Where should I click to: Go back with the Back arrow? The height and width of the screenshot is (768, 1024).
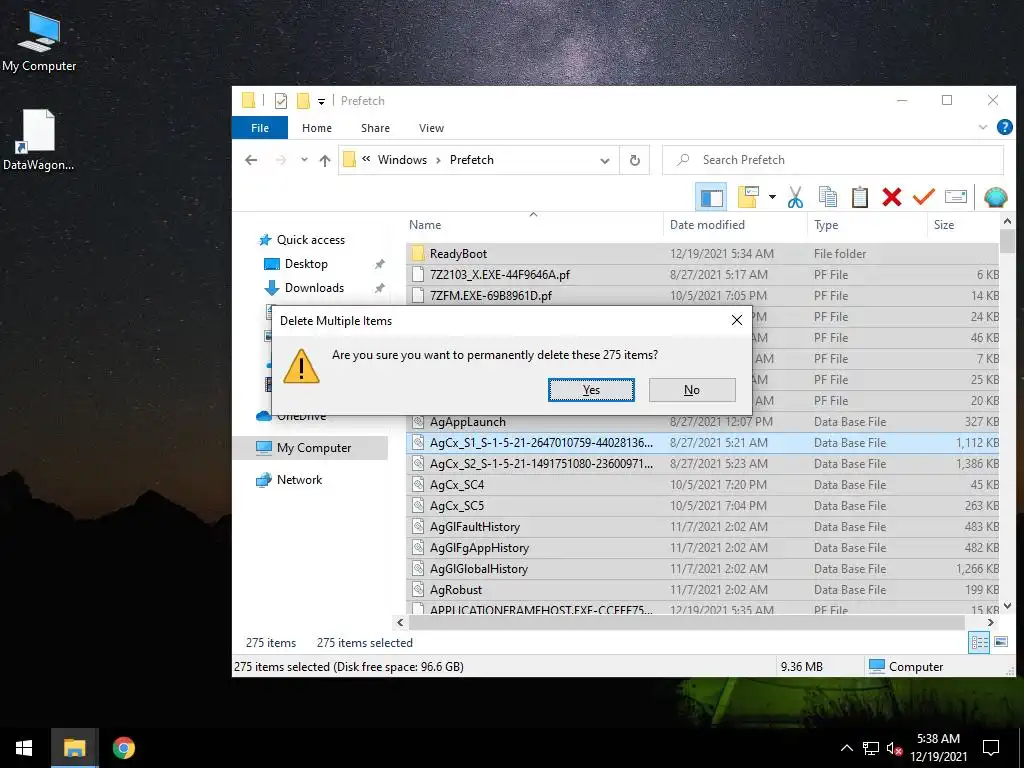point(251,160)
